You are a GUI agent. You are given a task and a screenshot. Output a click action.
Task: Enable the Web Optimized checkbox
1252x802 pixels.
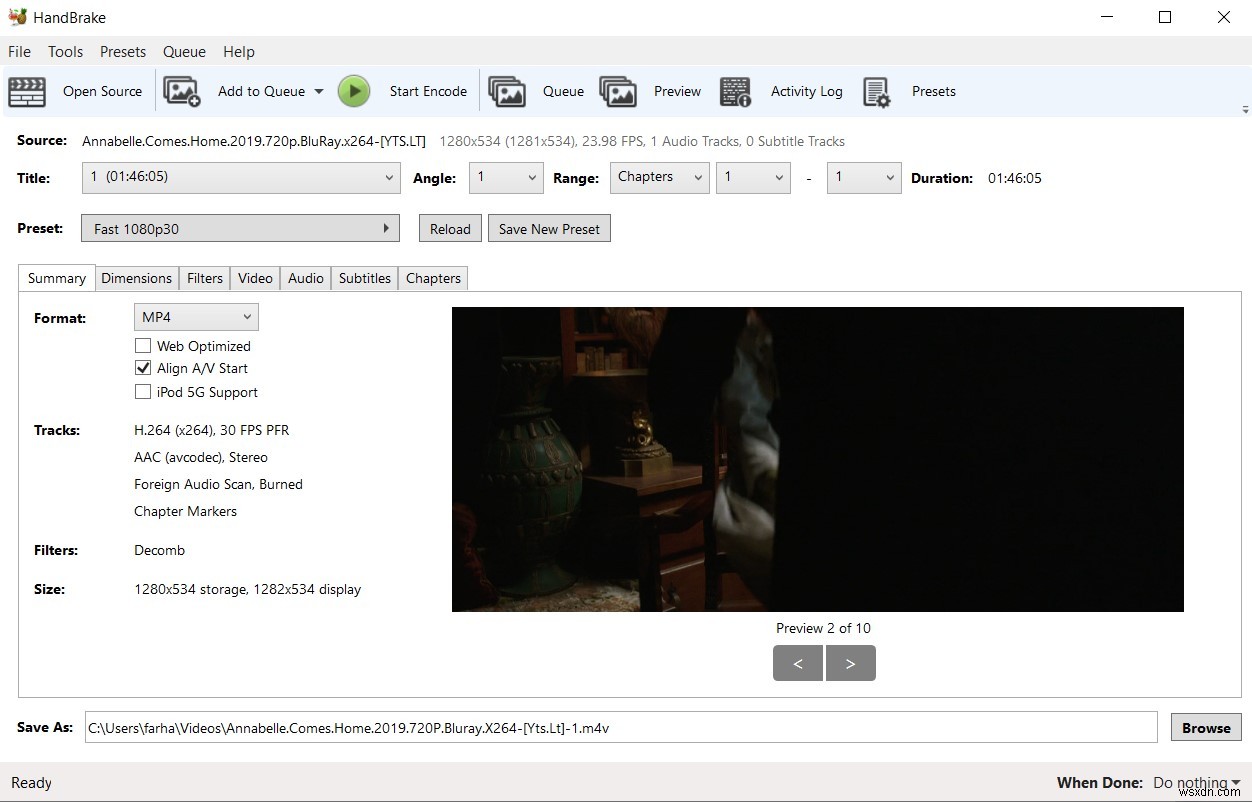click(x=143, y=346)
